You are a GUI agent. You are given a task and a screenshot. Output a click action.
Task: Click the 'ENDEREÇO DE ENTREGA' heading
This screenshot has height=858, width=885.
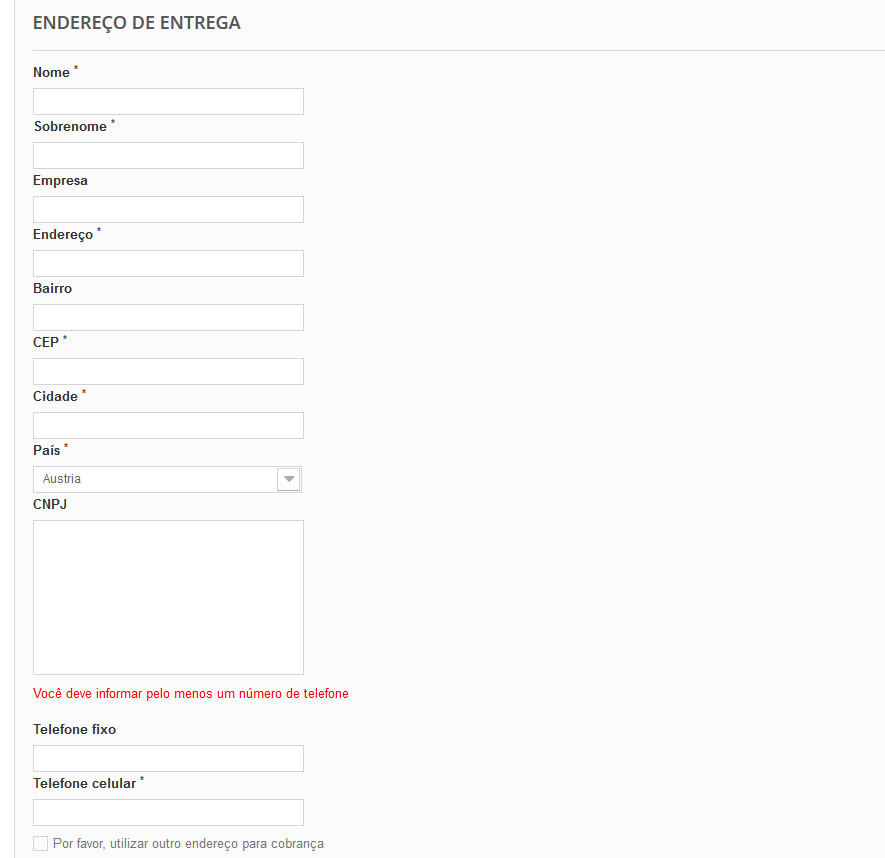[136, 22]
